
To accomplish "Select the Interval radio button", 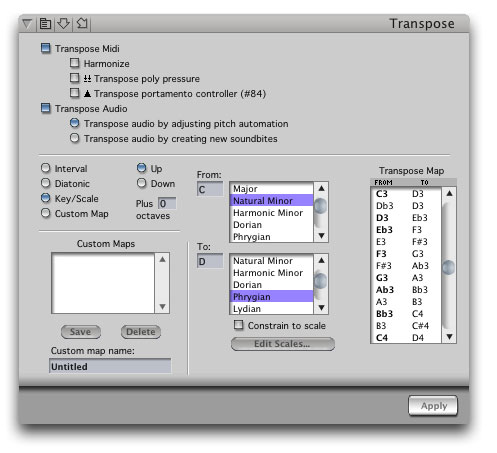I will click(46, 168).
